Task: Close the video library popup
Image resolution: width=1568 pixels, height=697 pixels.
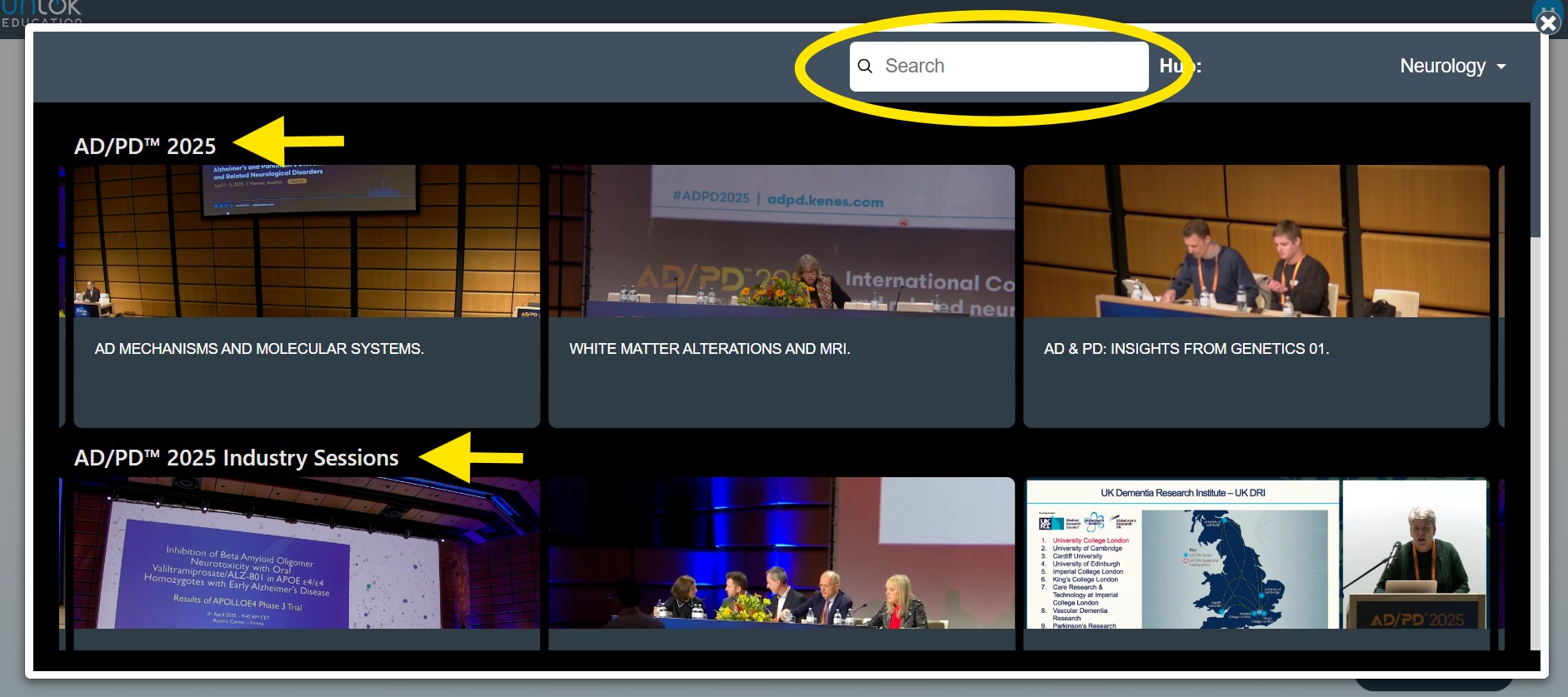Action: pos(1547,22)
